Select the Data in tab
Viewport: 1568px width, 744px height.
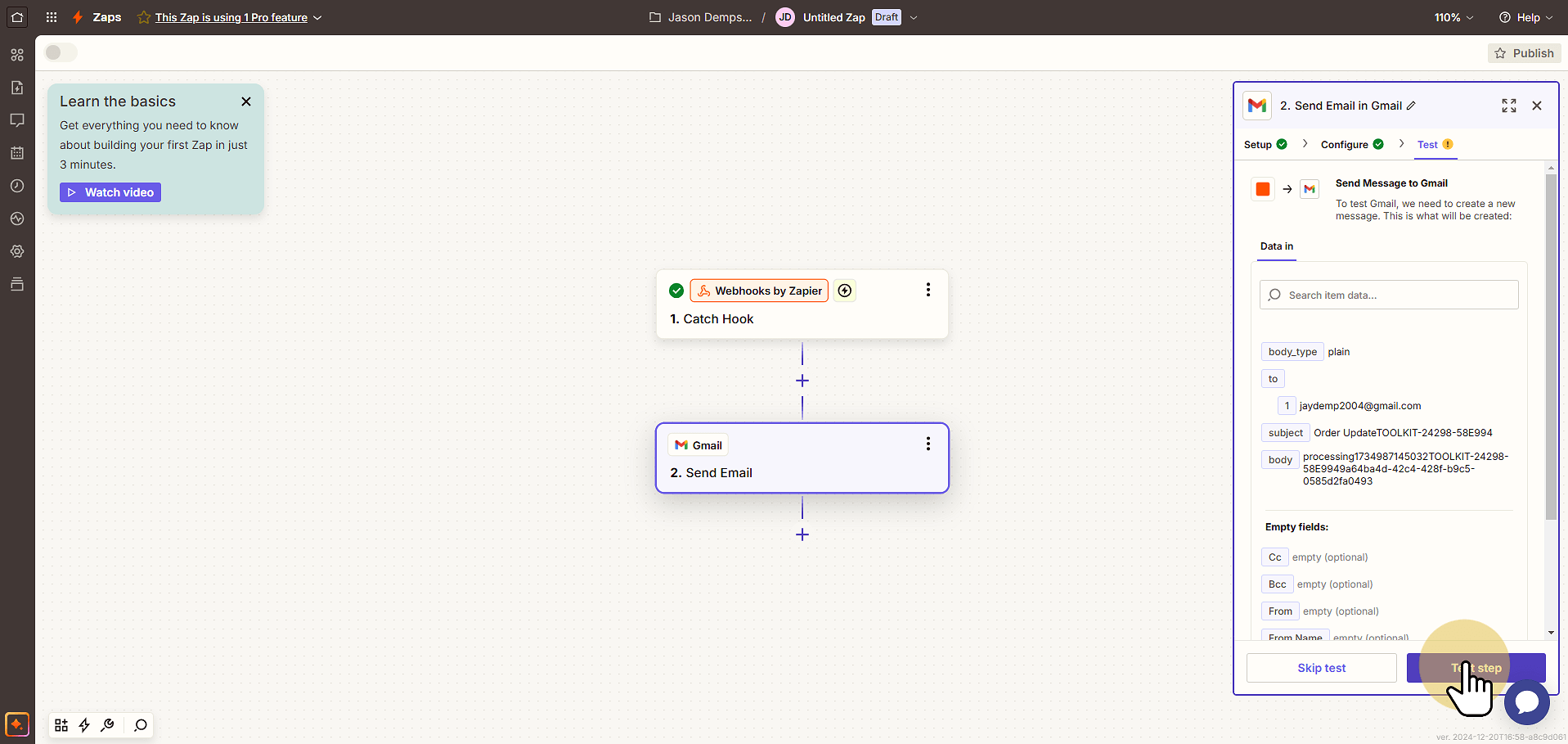click(x=1277, y=246)
